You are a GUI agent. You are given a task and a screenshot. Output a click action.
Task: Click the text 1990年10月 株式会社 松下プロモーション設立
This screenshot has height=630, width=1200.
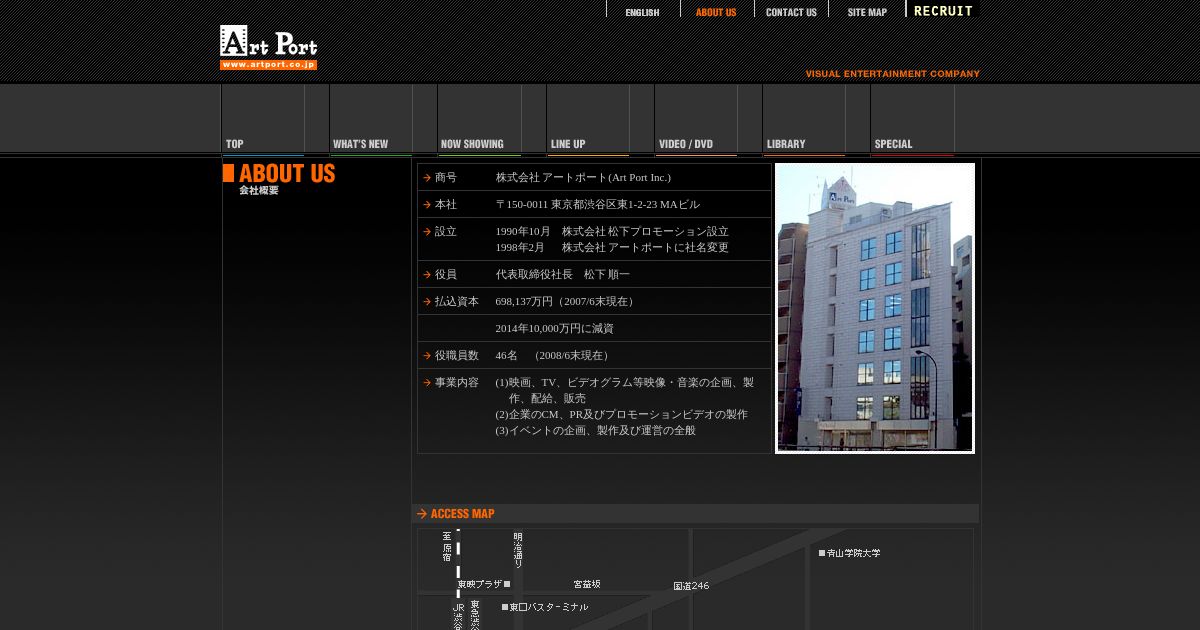click(612, 231)
